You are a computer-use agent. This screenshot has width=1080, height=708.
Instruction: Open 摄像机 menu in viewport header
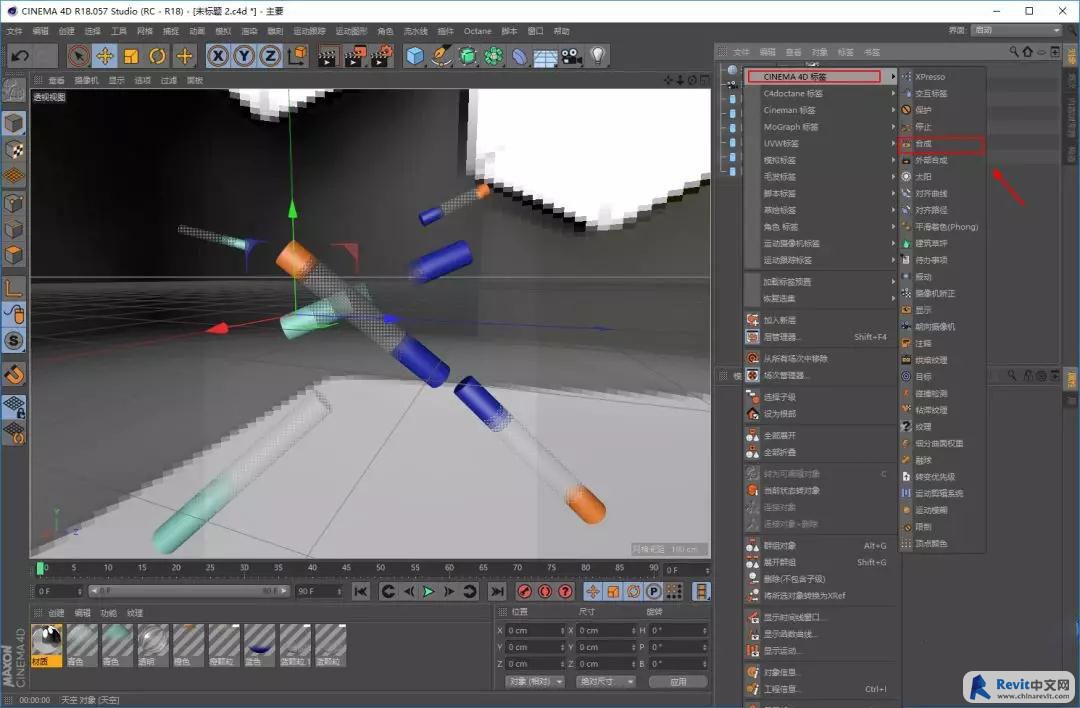pos(86,81)
